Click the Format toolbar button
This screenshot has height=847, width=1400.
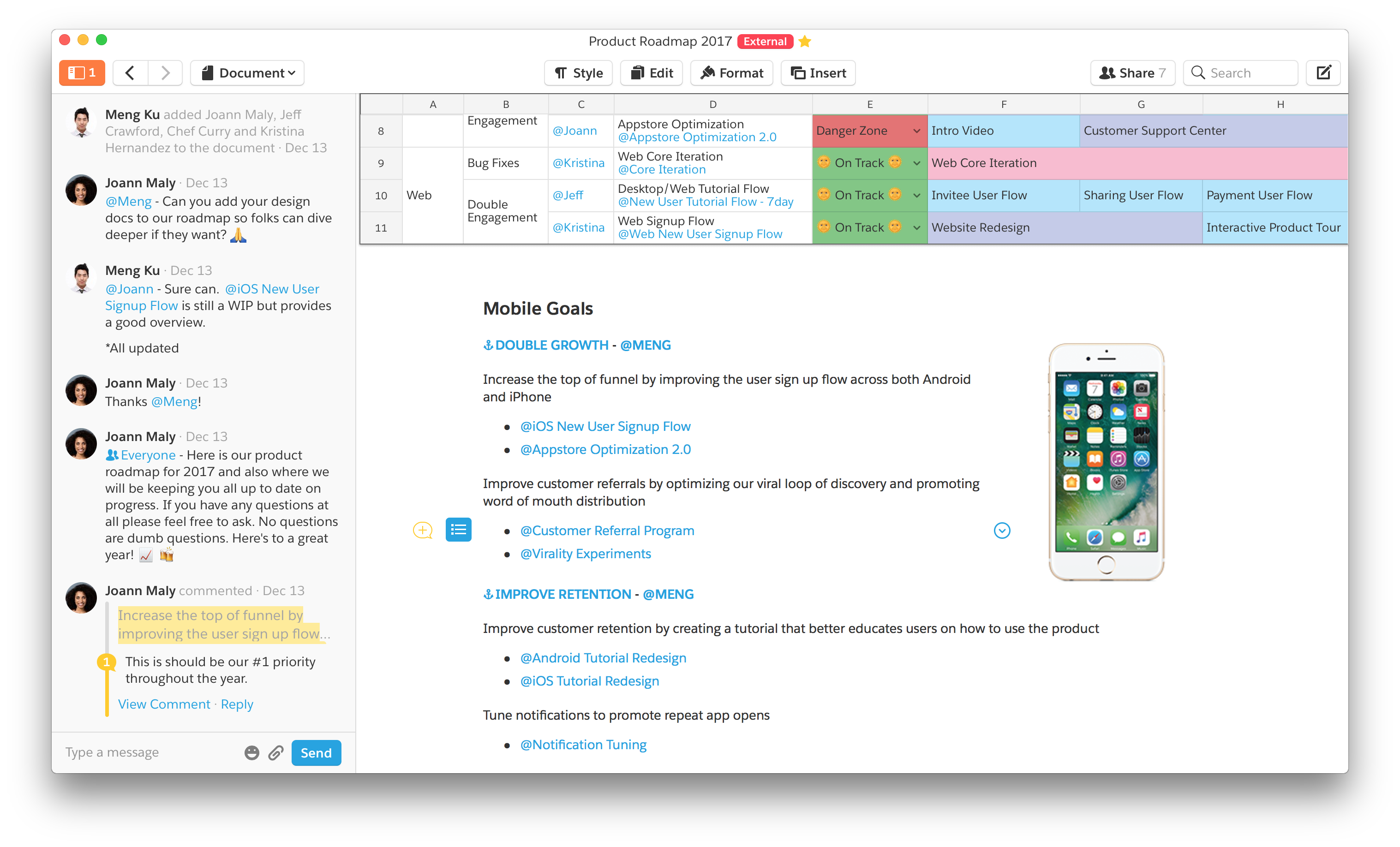(732, 73)
